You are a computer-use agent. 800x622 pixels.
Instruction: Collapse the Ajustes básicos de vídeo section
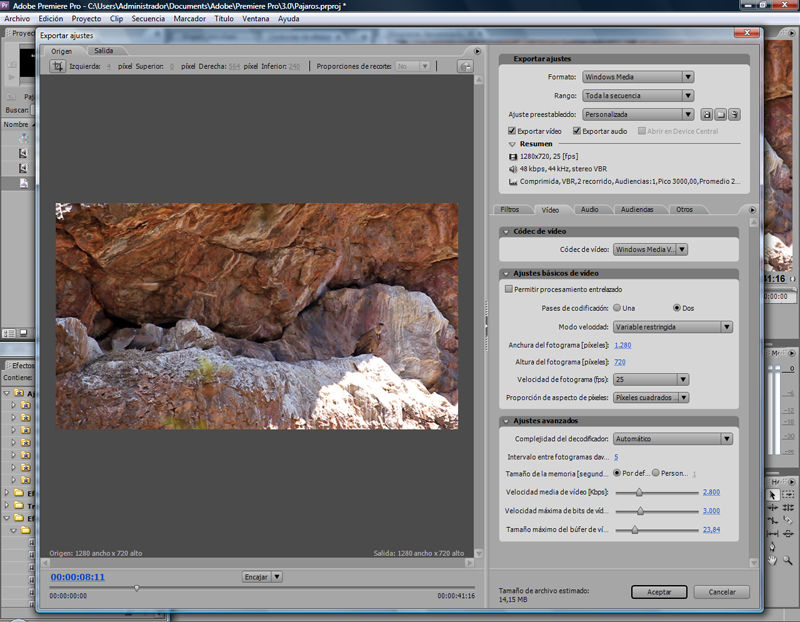pos(506,273)
